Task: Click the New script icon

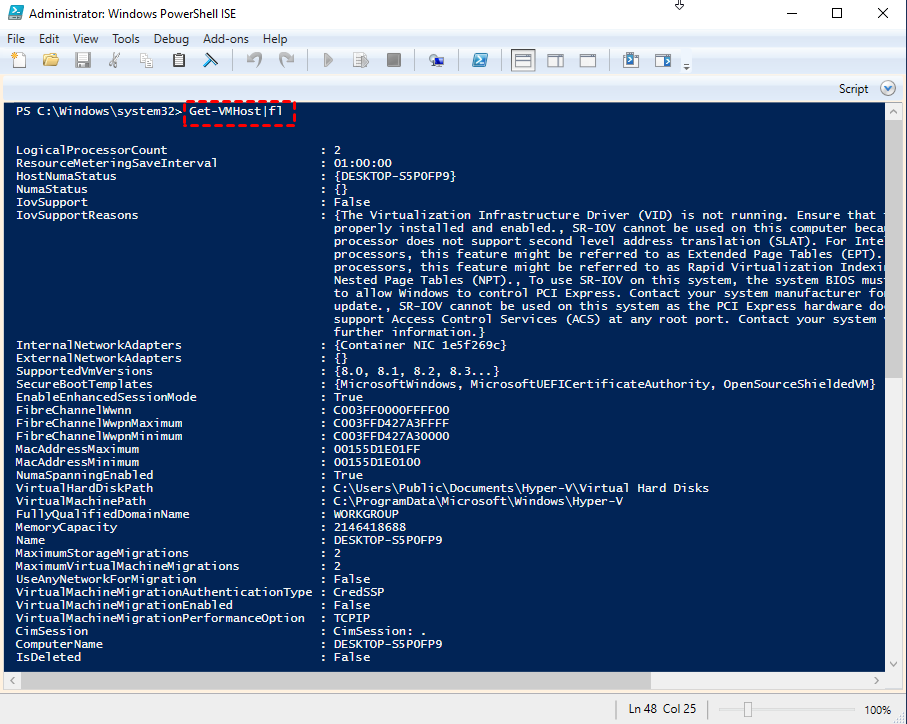Action: (19, 61)
